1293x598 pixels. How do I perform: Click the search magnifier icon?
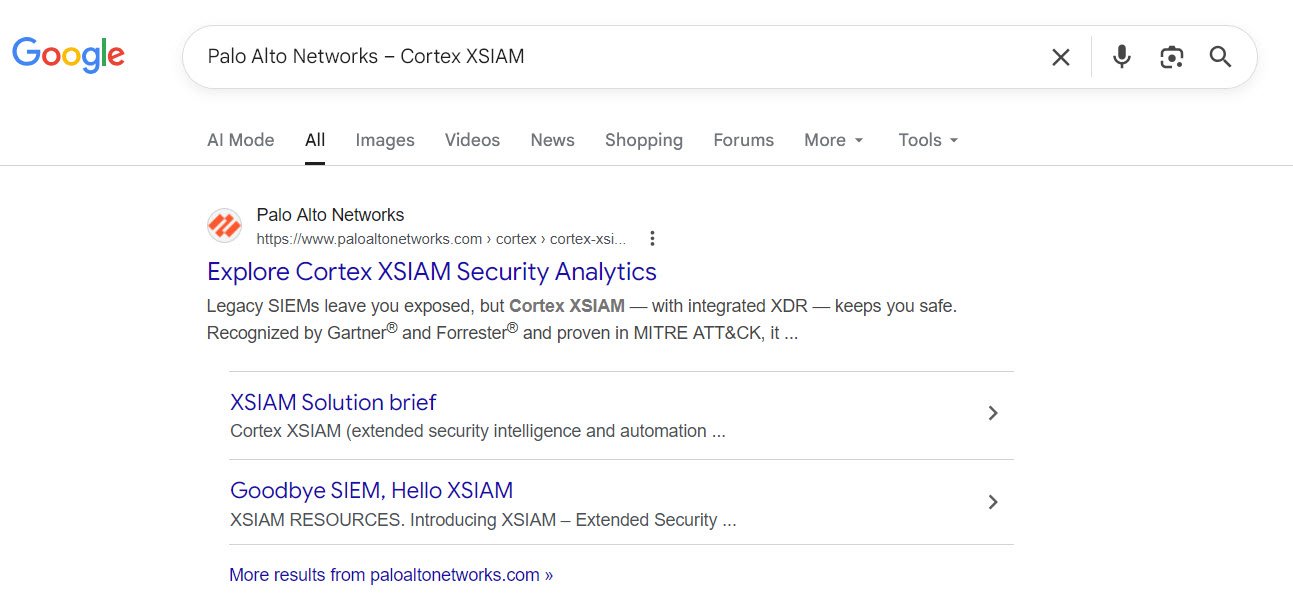1220,57
